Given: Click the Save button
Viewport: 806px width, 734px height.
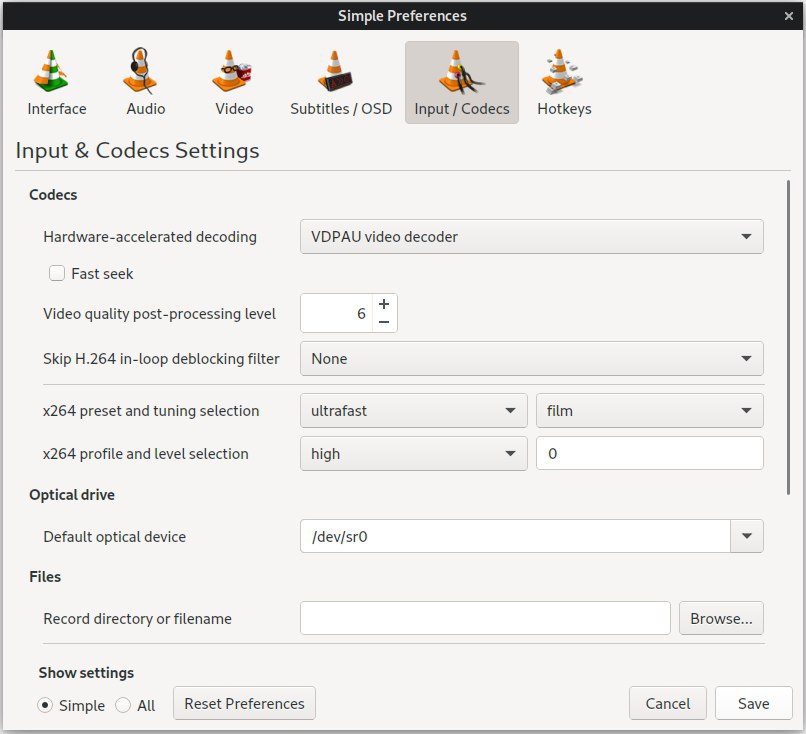Looking at the screenshot, I should [753, 703].
